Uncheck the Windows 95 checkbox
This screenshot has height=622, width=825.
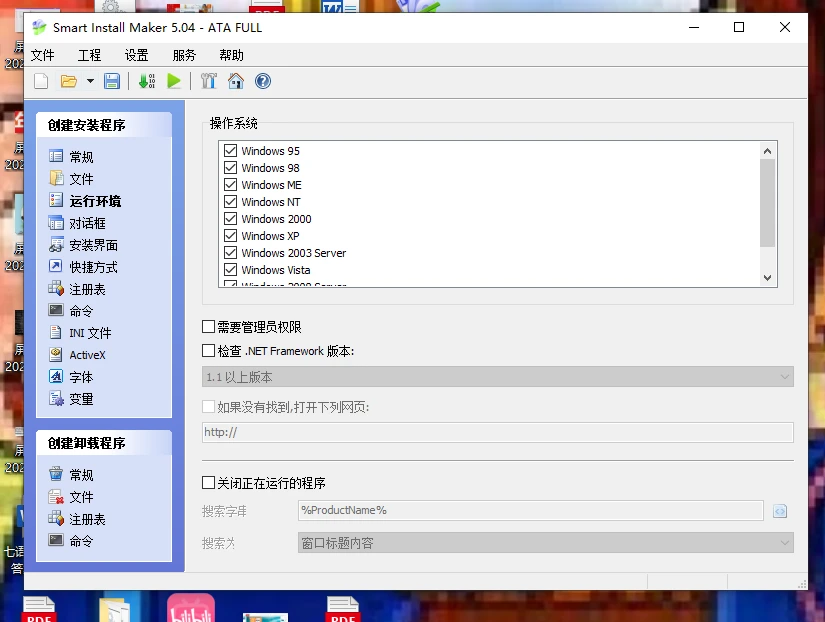(231, 151)
